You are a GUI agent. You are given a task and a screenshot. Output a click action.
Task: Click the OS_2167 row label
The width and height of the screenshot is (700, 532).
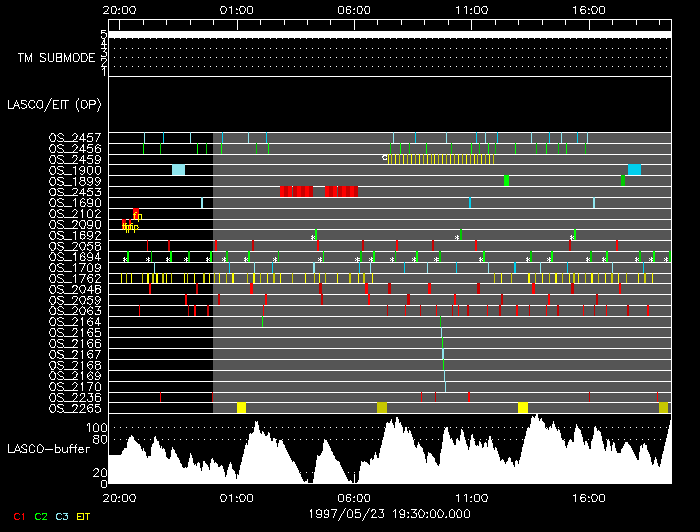(x=75, y=354)
